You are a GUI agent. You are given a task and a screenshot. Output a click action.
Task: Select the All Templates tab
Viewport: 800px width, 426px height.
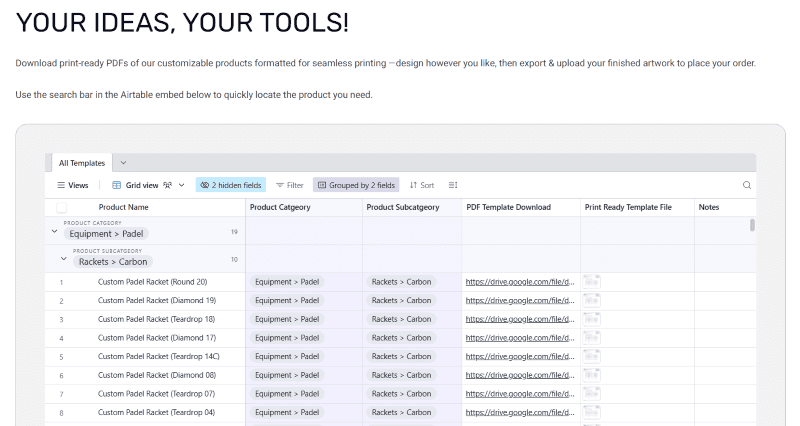tap(82, 162)
